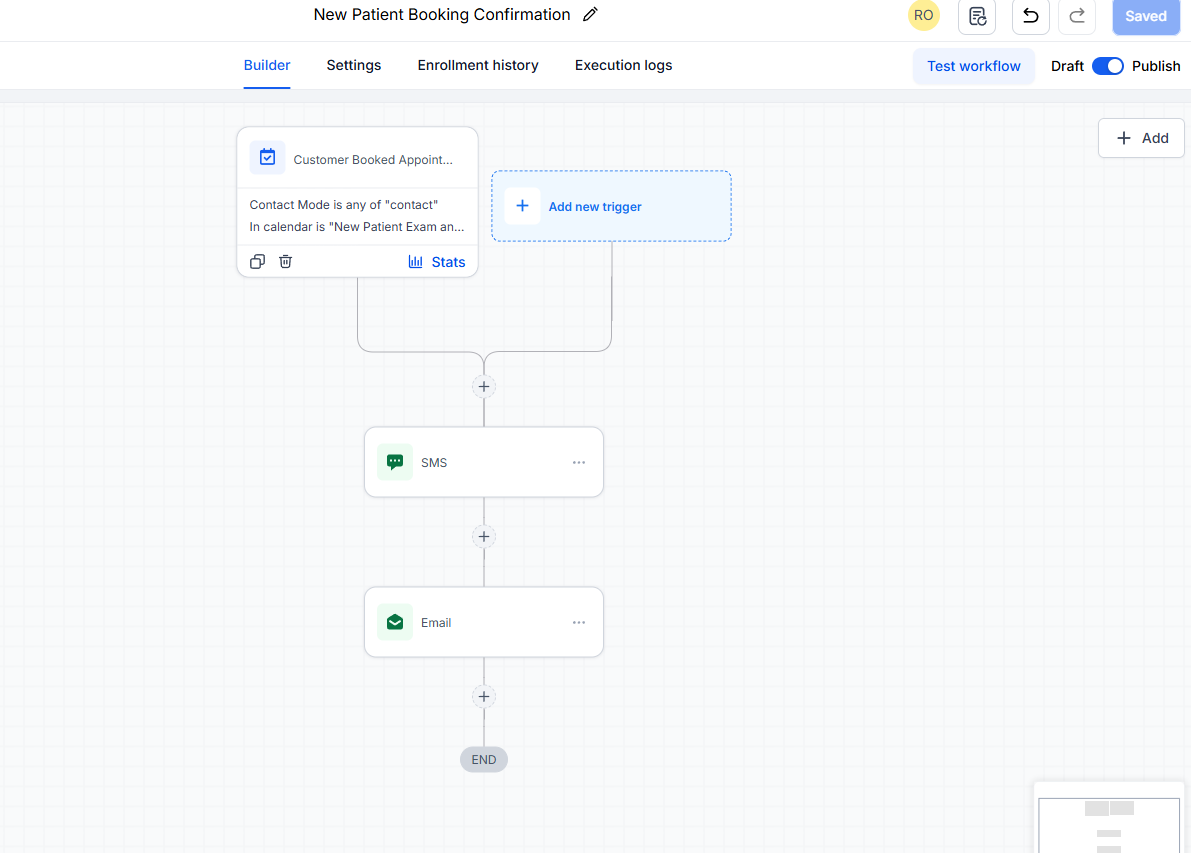Add step above SMS action

484,387
